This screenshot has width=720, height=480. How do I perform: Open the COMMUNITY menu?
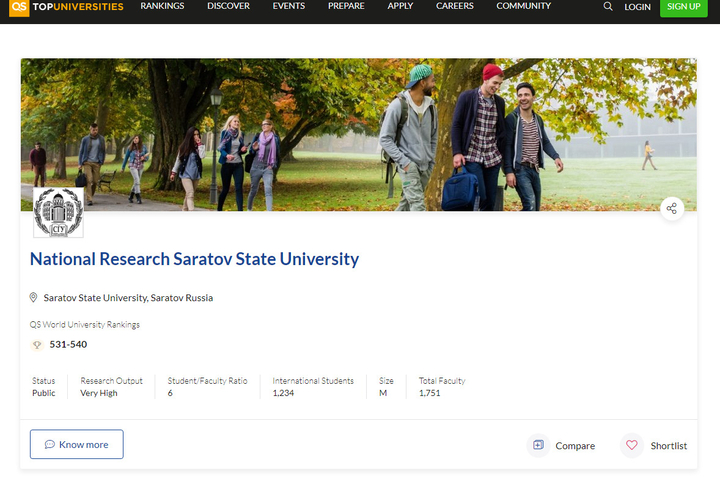pos(523,6)
